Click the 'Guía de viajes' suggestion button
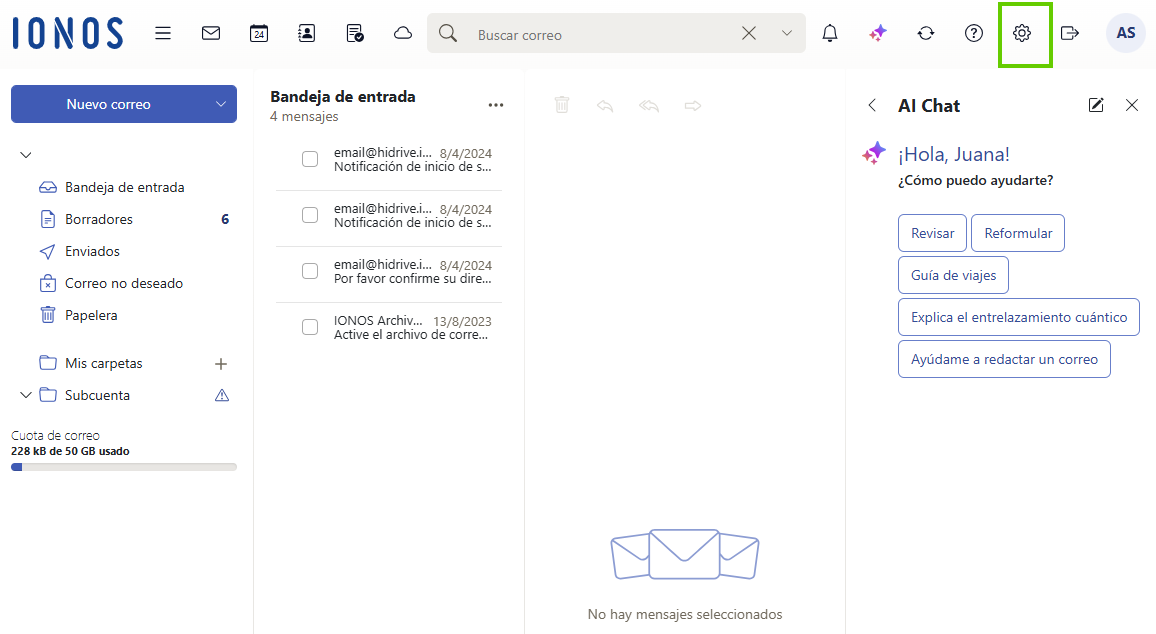Image resolution: width=1156 pixels, height=634 pixels. [953, 274]
